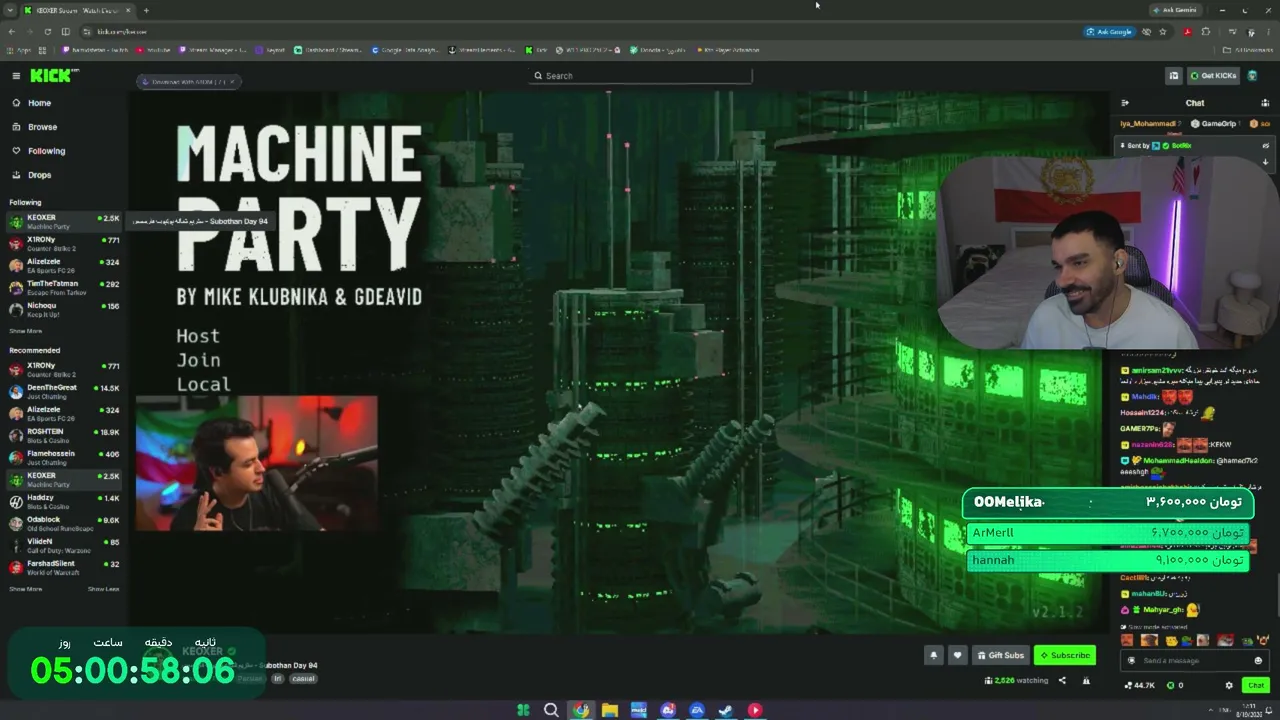Open chat settings gear
1280x720 pixels.
[1229, 685]
